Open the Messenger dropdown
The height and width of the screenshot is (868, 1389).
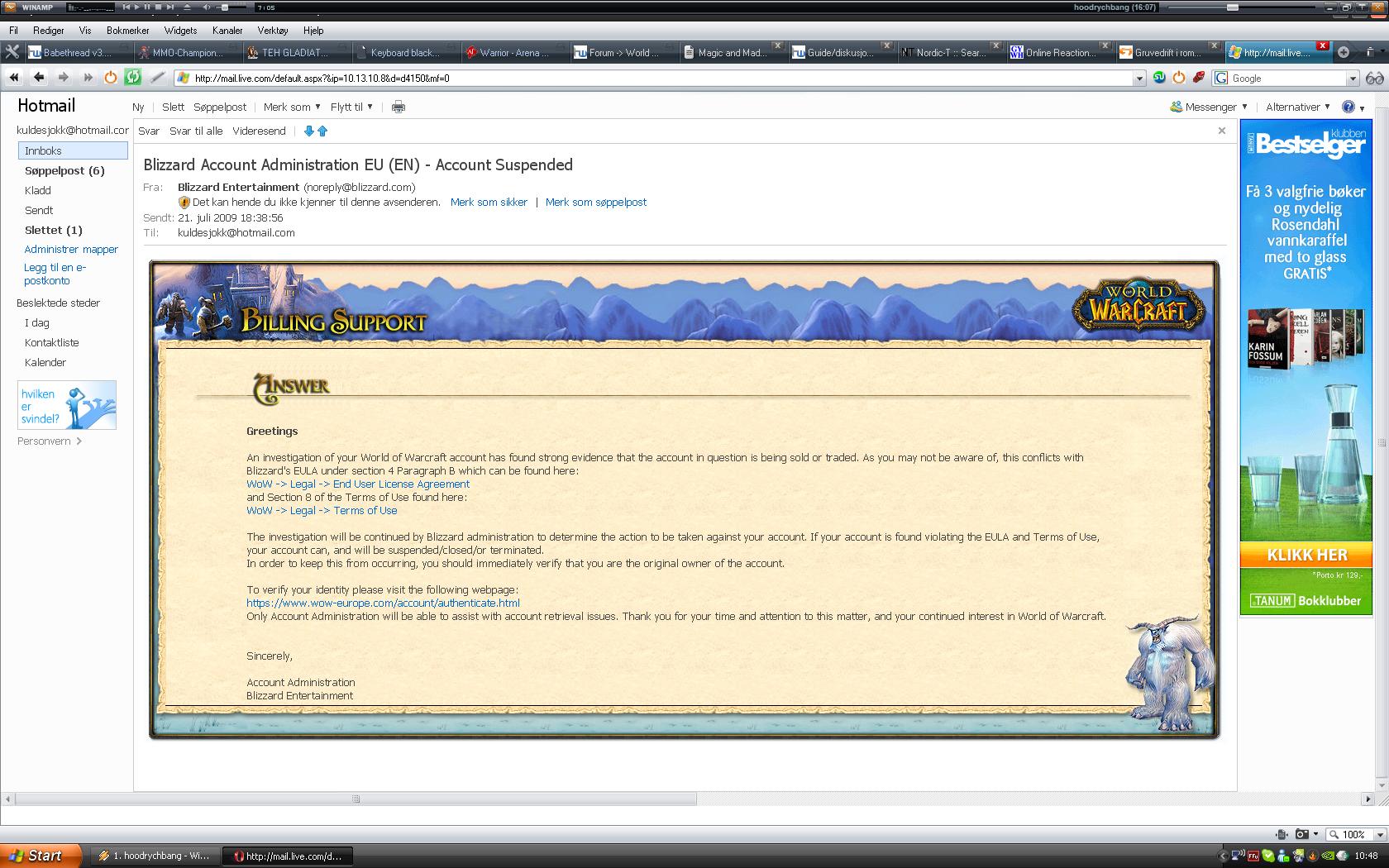1209,107
